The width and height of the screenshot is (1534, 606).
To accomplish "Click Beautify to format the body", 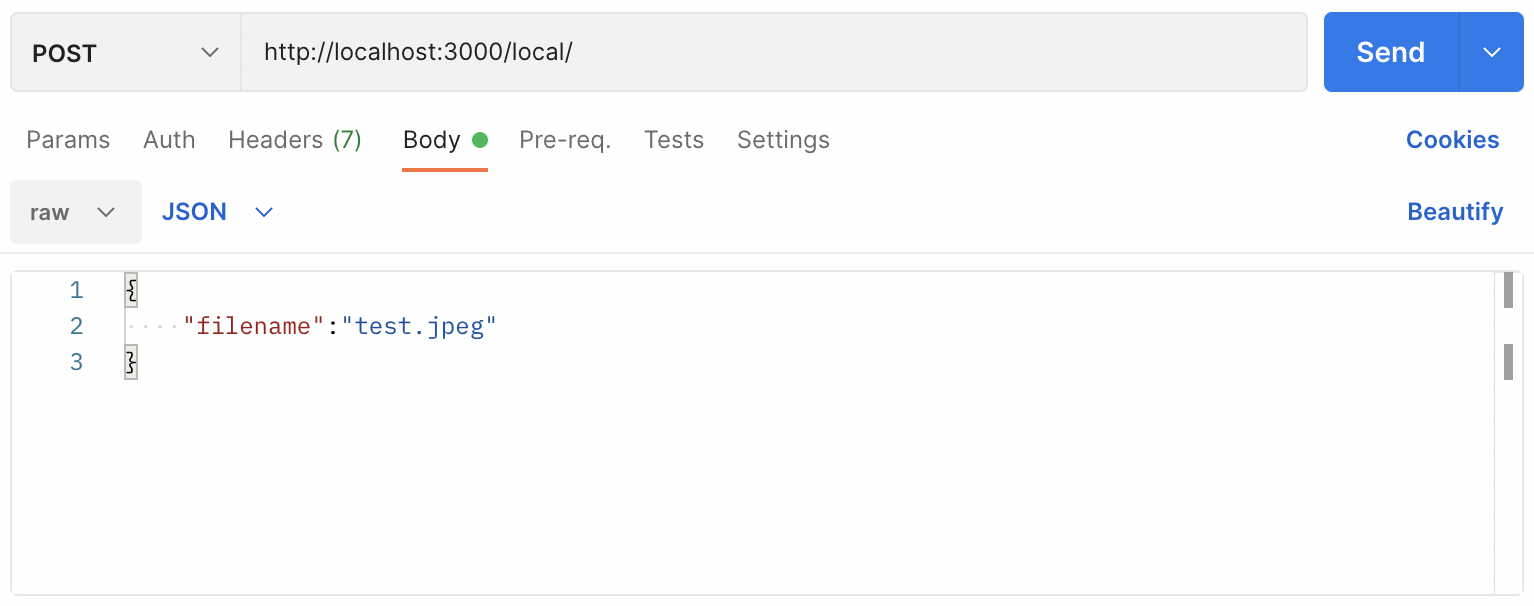I will pyautogui.click(x=1455, y=212).
